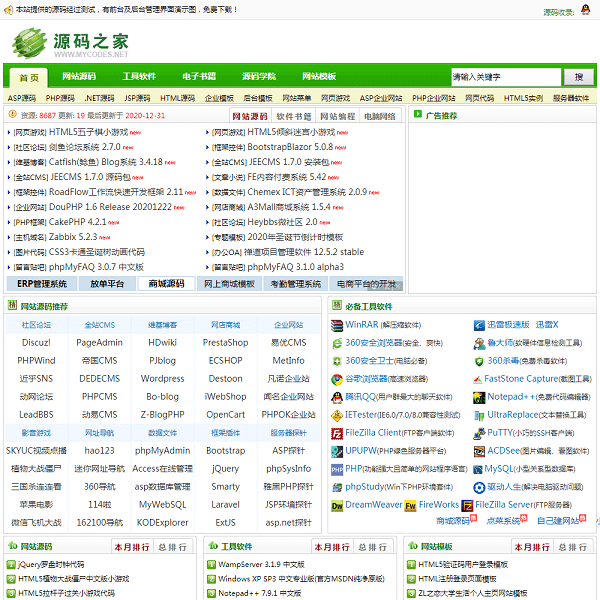Click the FastStone Capture icon
The width and height of the screenshot is (600, 600).
[478, 380]
